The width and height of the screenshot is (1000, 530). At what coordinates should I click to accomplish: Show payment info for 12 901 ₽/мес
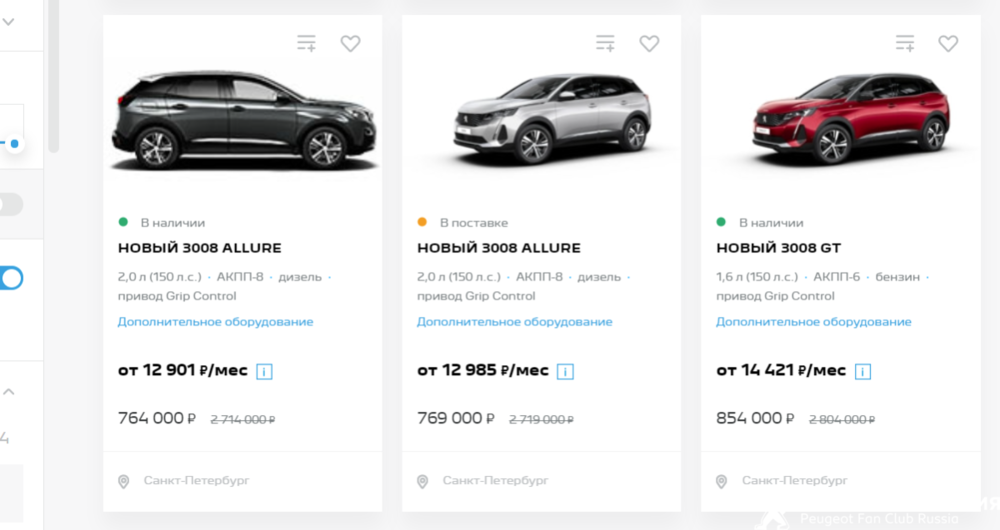click(x=265, y=371)
